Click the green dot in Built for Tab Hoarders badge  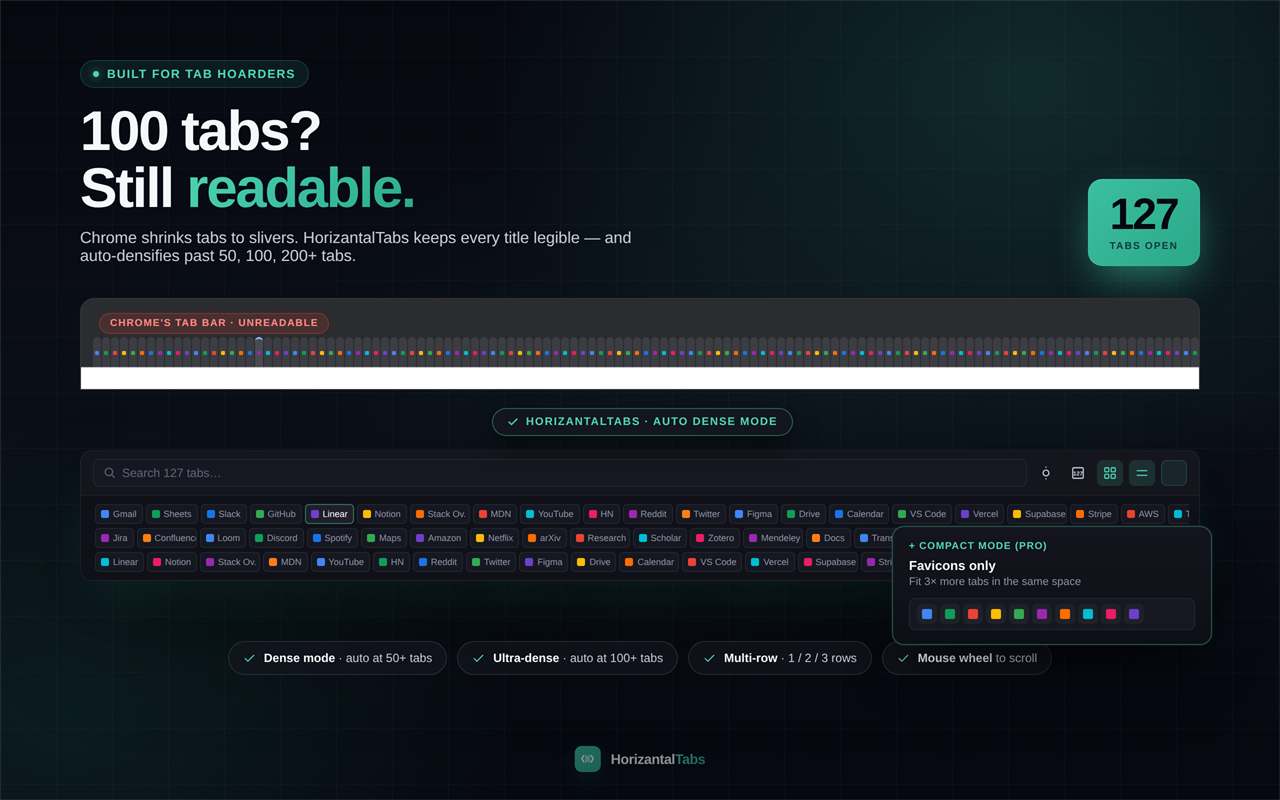(x=96, y=74)
